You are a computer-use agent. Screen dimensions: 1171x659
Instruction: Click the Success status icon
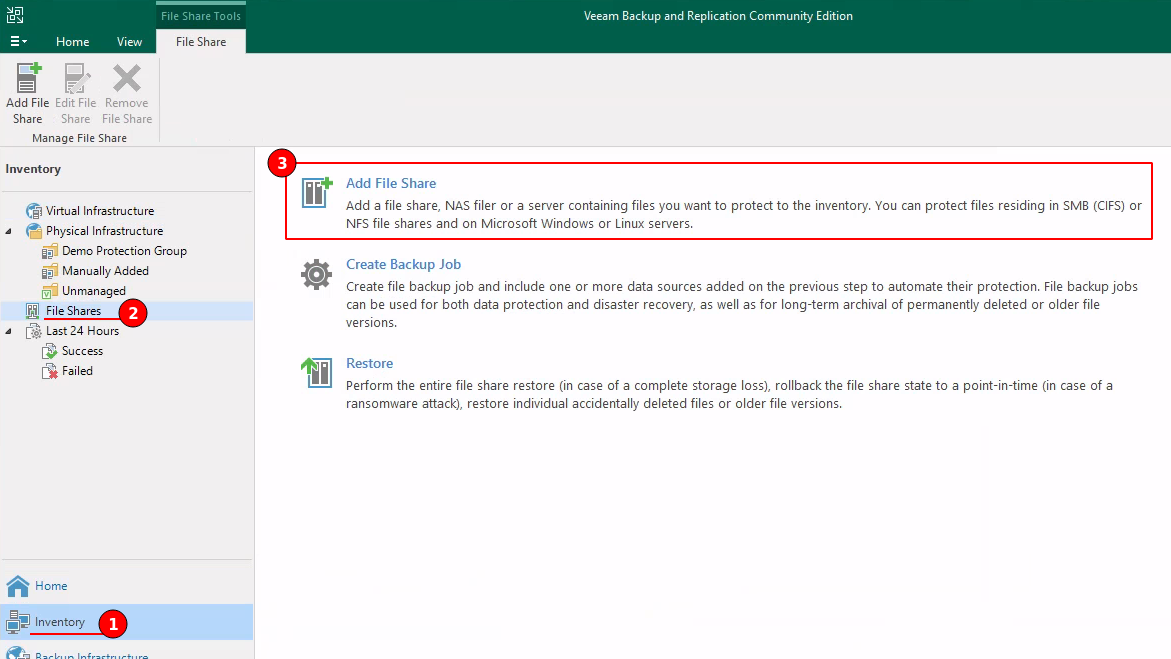[x=50, y=351]
